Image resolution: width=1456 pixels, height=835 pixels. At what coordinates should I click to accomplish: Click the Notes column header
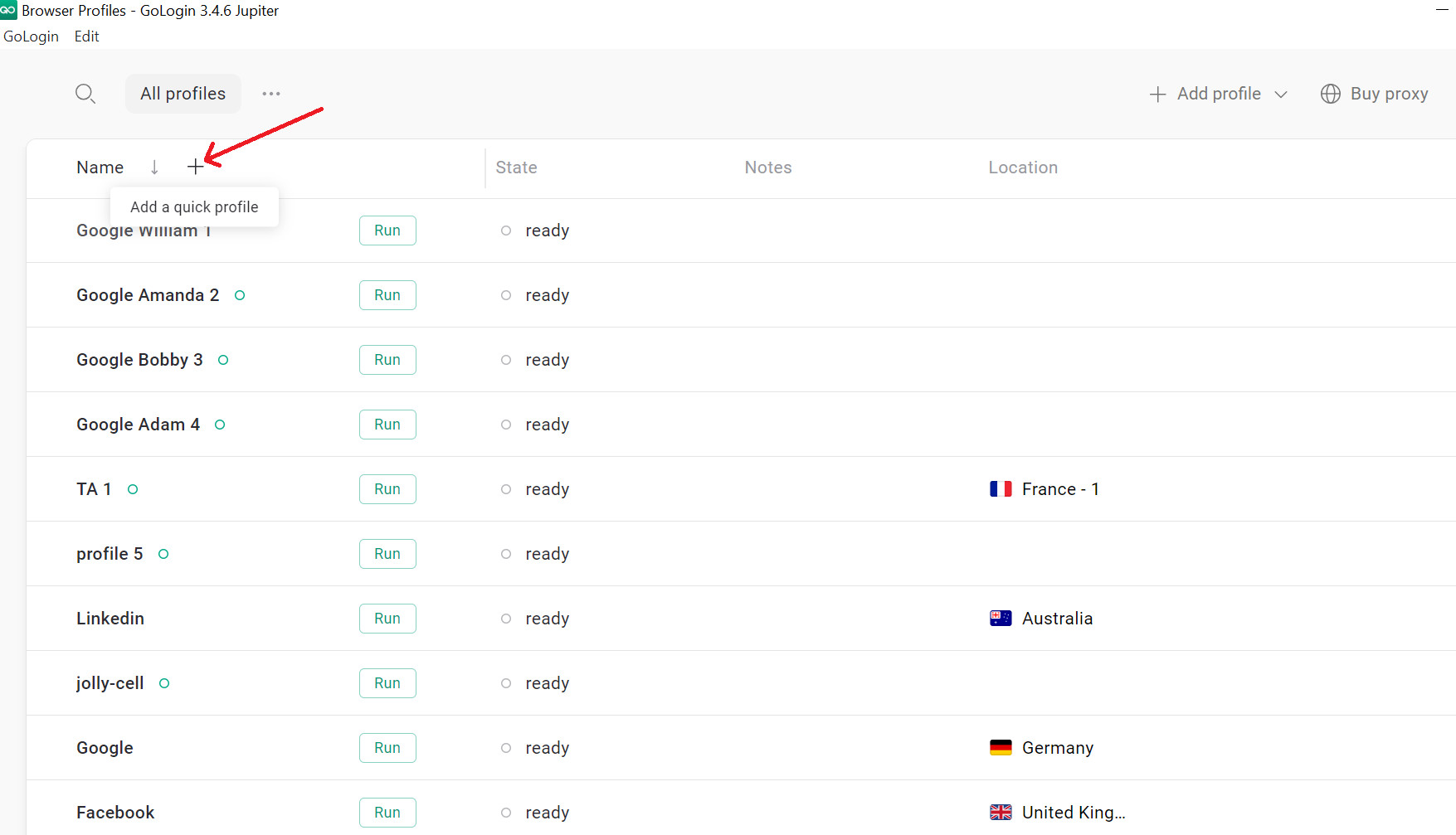coord(768,167)
